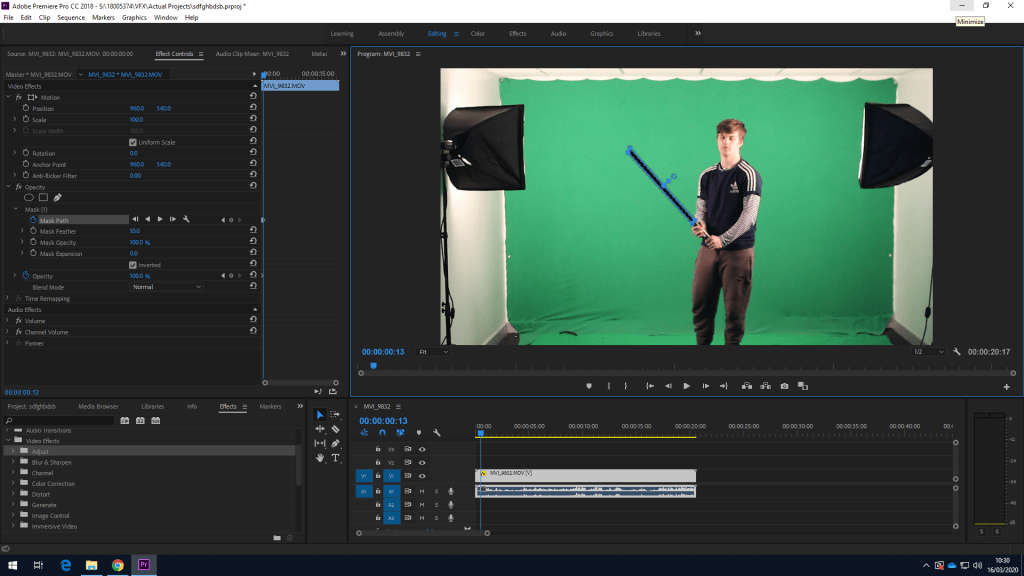Image resolution: width=1024 pixels, height=576 pixels.
Task: Uncheck the Uniform Scale checkbox
Action: tap(133, 142)
